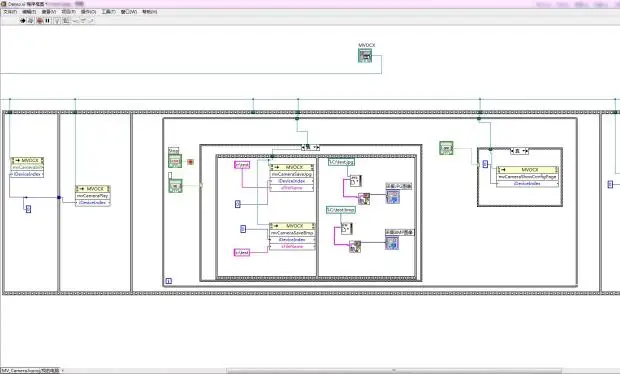Toggle the Retain Wire Values toolbar icon

tap(66, 21)
